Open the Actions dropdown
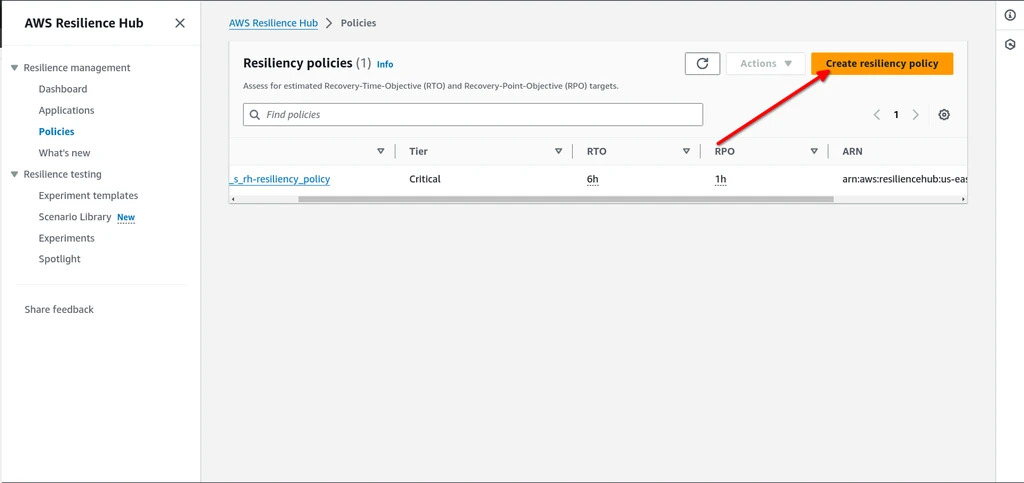Viewport: 1024px width, 483px height. click(x=765, y=63)
